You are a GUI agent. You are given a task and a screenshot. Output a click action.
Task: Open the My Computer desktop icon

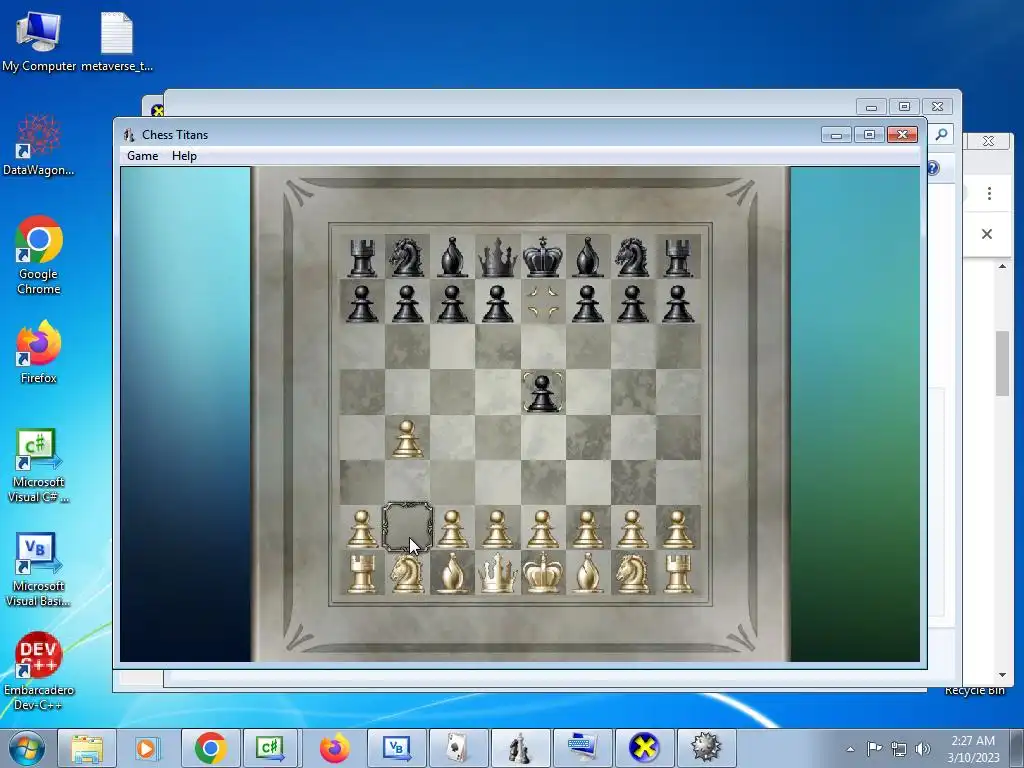tap(39, 42)
